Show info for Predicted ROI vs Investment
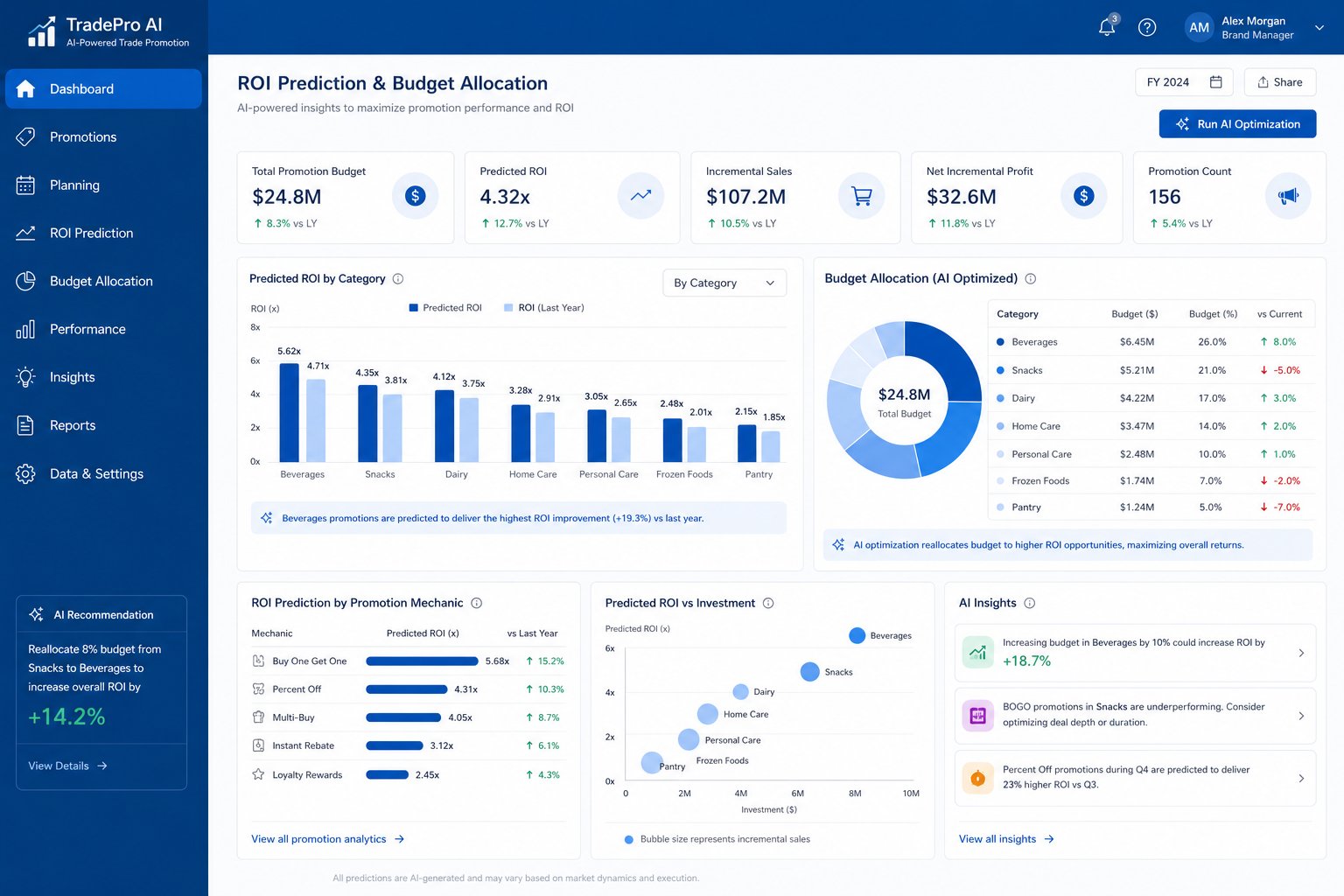 [x=768, y=603]
